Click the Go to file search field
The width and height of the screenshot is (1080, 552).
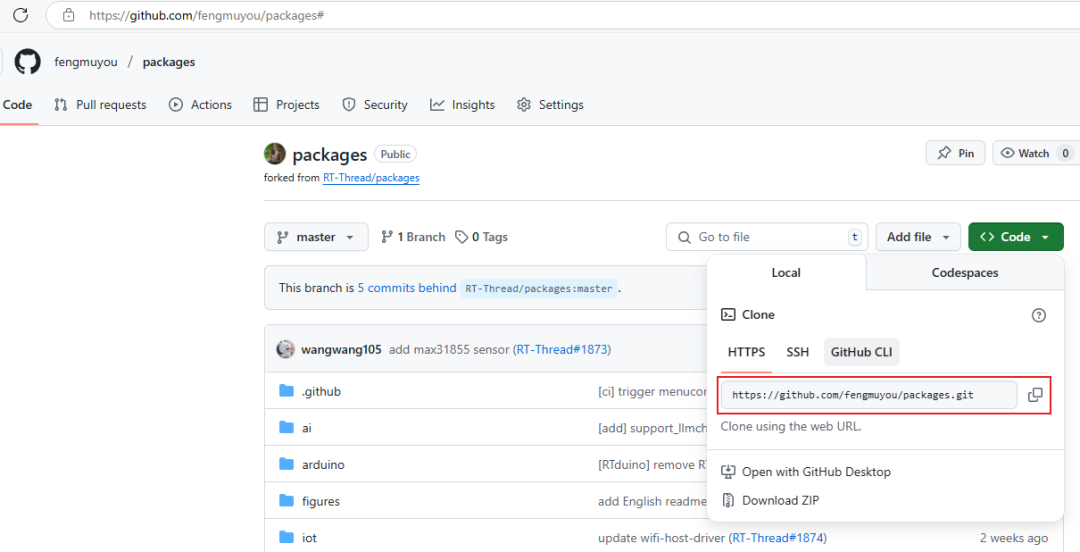(x=767, y=237)
